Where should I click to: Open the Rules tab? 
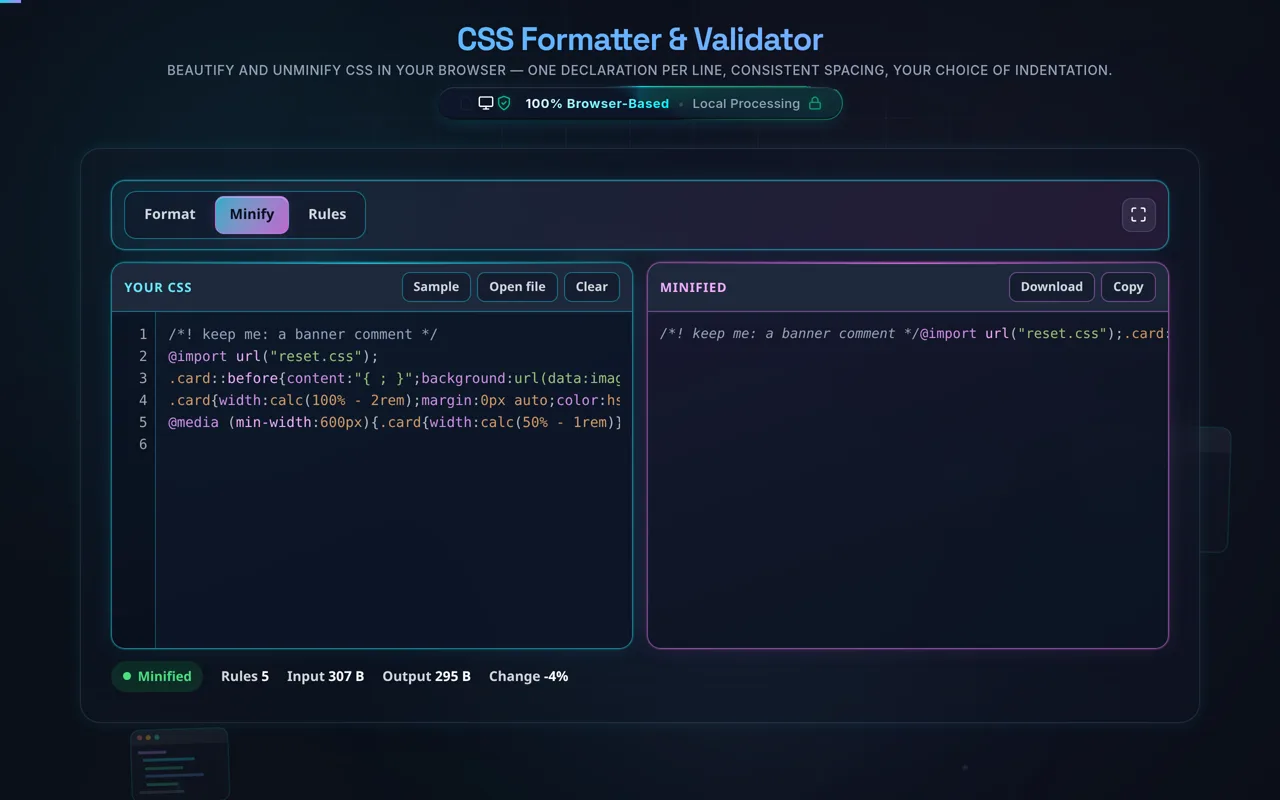coord(327,215)
